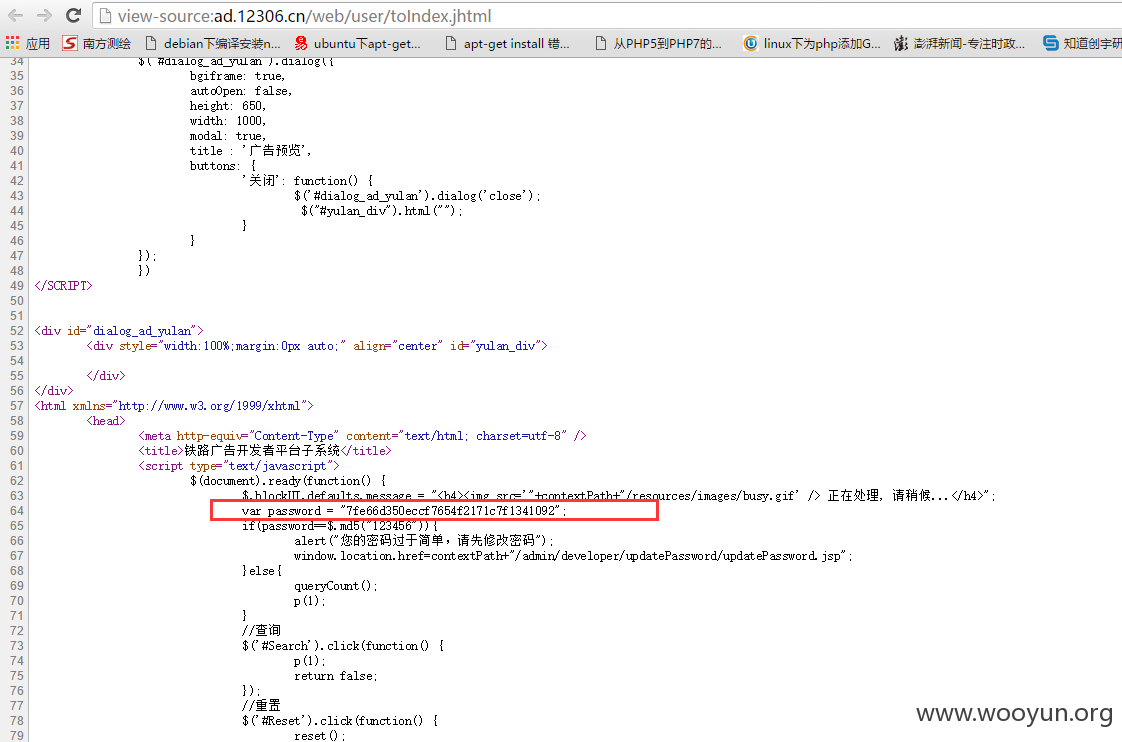This screenshot has height=742, width=1122.
Task: Click the 'return false;' statement
Action: [x=336, y=676]
